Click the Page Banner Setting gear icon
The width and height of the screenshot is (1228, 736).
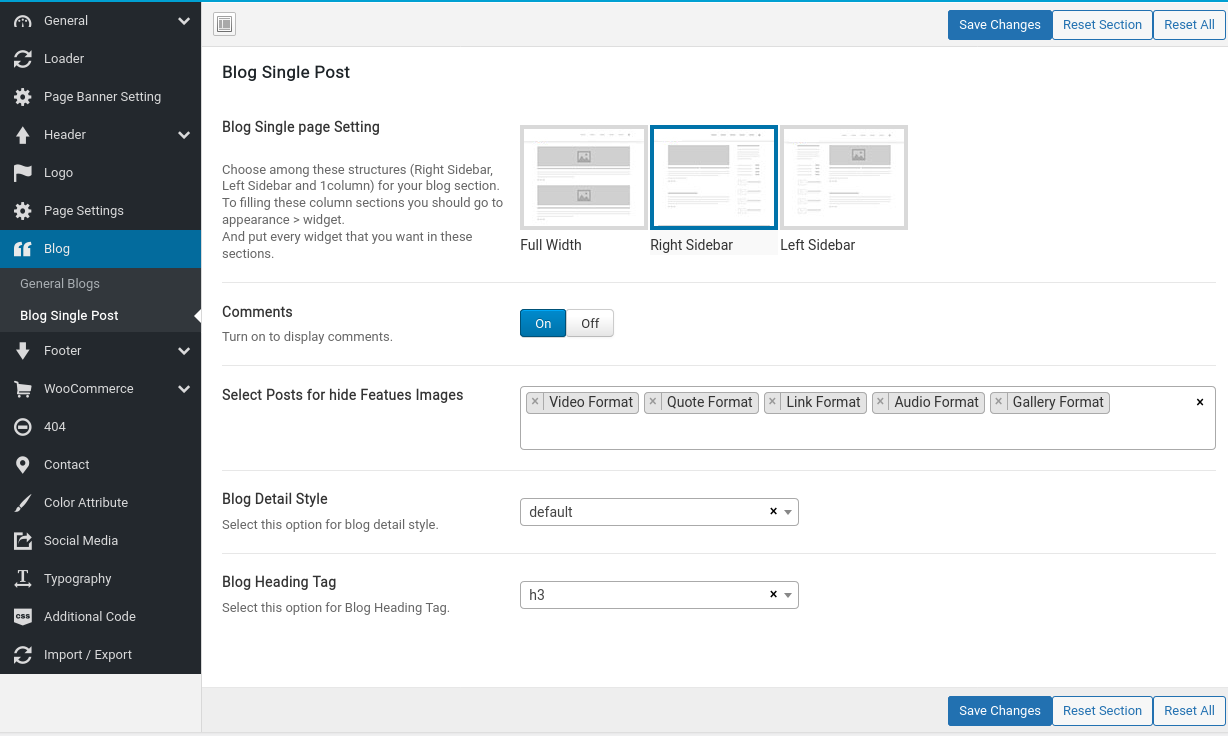point(23,97)
